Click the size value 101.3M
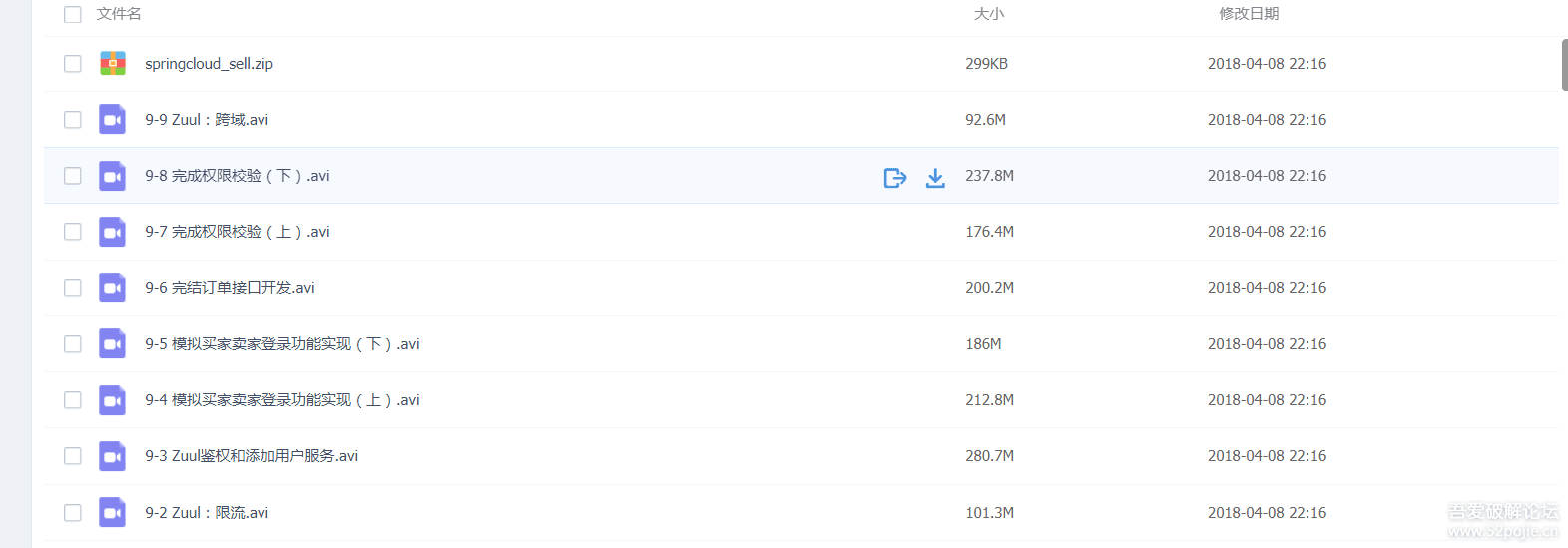The width and height of the screenshot is (1568, 548). point(989,512)
